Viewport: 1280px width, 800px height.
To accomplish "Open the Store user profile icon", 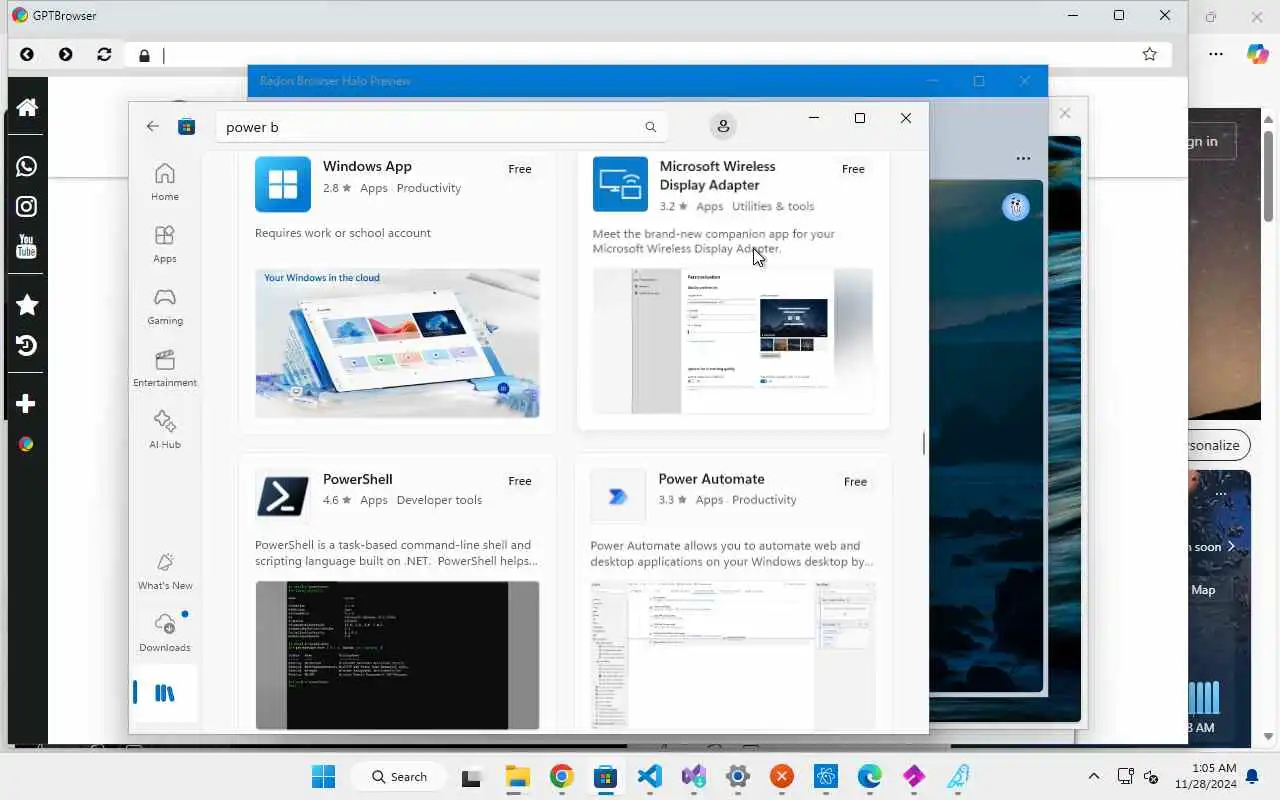I will point(723,126).
